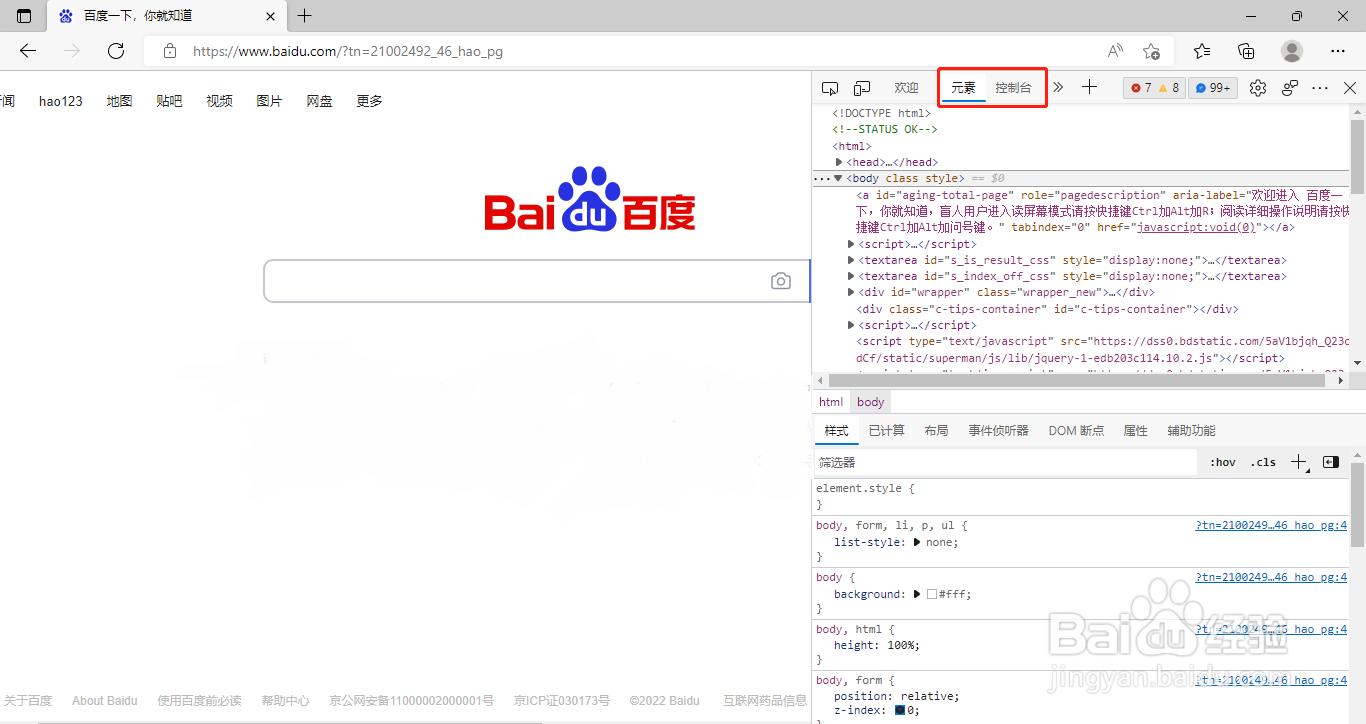Viewport: 1366px width, 724px height.
Task: Click browser back arrow button
Action: pyautogui.click(x=28, y=51)
